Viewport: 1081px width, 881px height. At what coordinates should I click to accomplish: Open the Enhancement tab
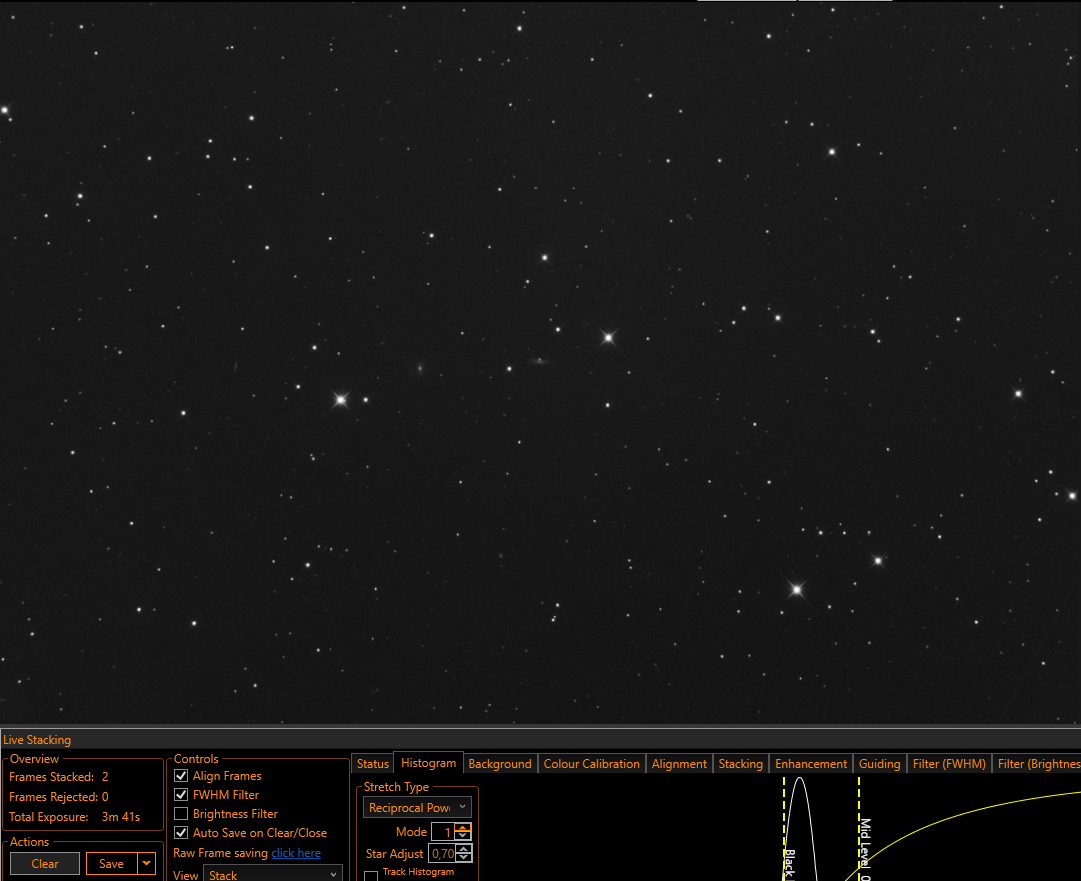click(811, 764)
